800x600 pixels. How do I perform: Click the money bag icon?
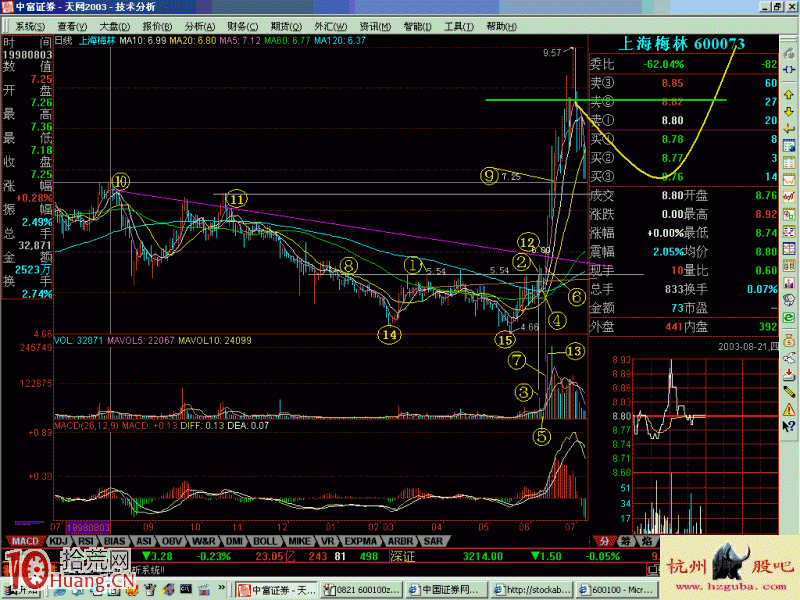coord(789,340)
